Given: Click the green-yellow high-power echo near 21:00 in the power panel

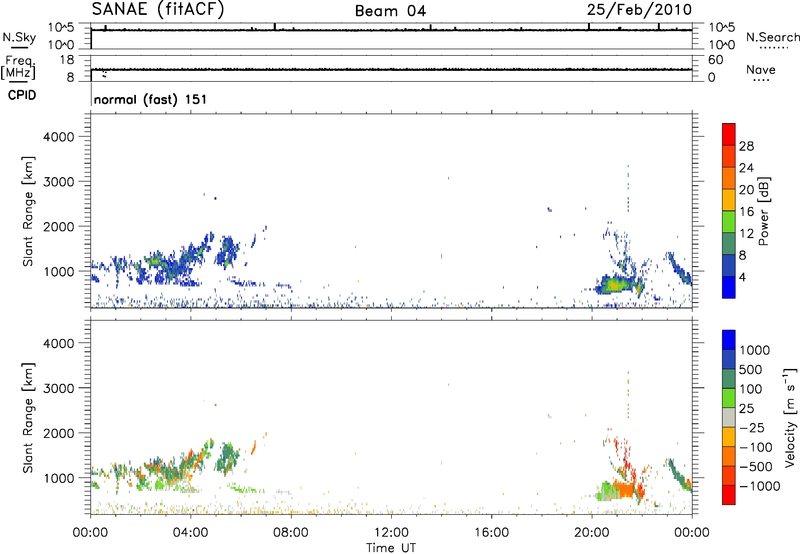Looking at the screenshot, I should [616, 285].
